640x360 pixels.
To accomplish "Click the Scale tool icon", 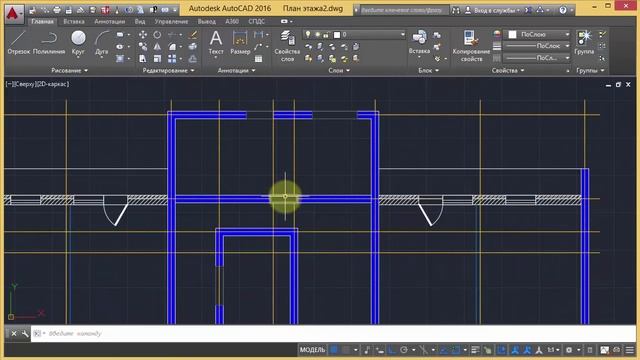I will (157, 59).
